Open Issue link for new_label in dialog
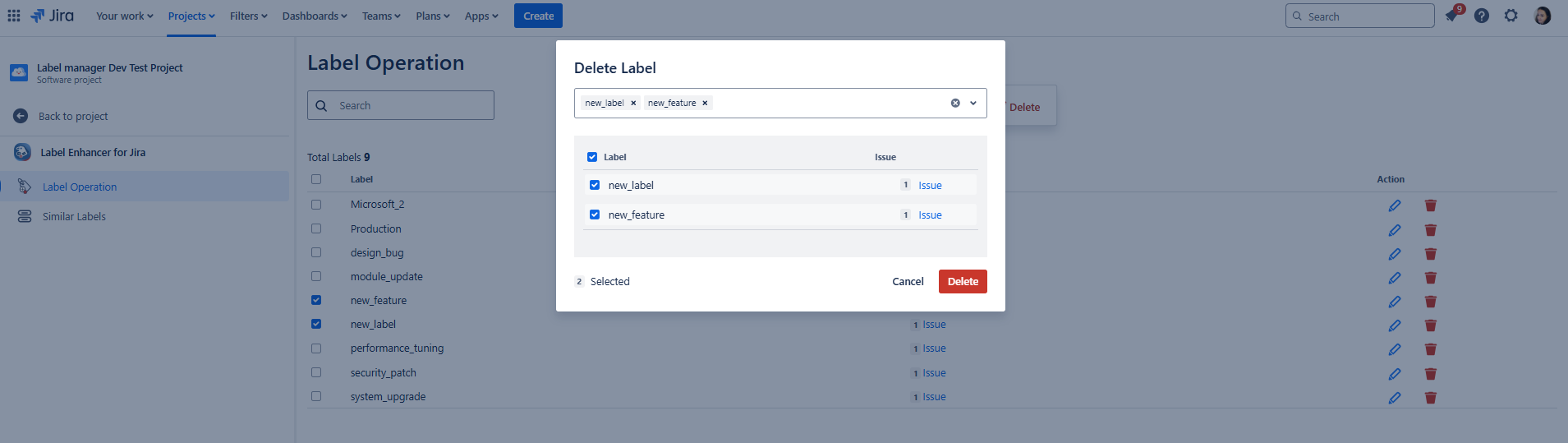This screenshot has width=1568, height=443. 930,185
